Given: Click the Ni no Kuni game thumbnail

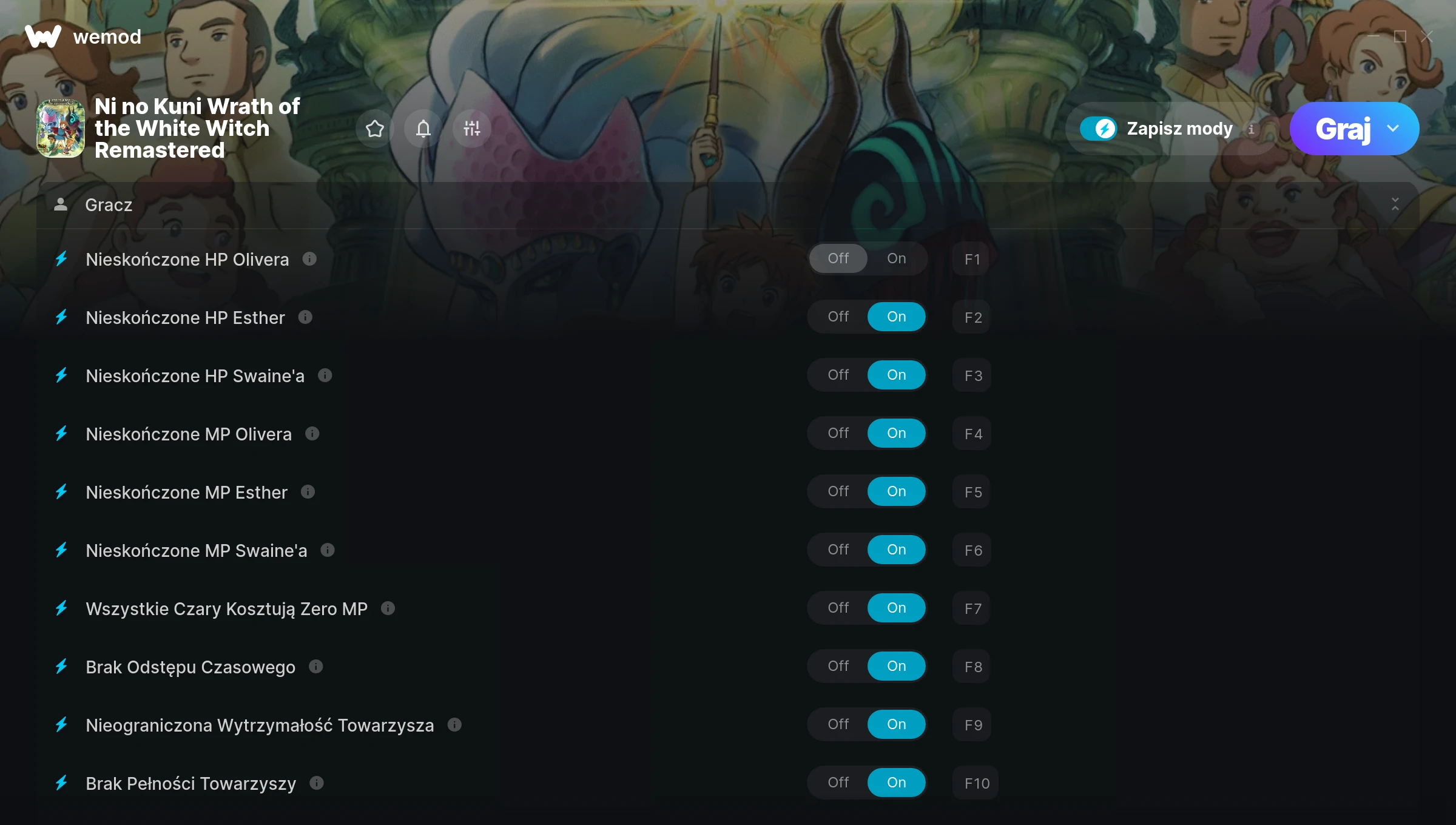Looking at the screenshot, I should 61,129.
